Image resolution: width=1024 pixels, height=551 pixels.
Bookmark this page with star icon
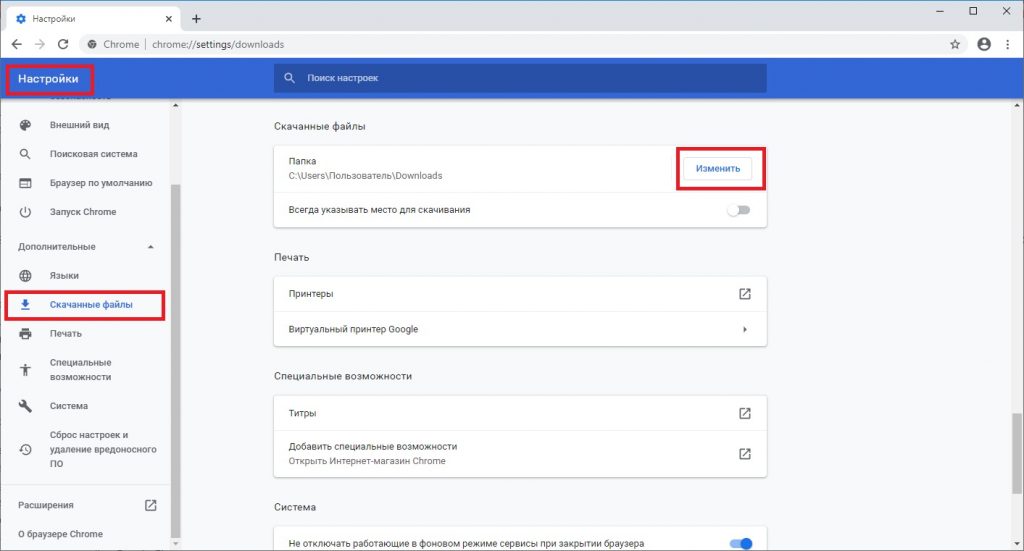click(955, 44)
